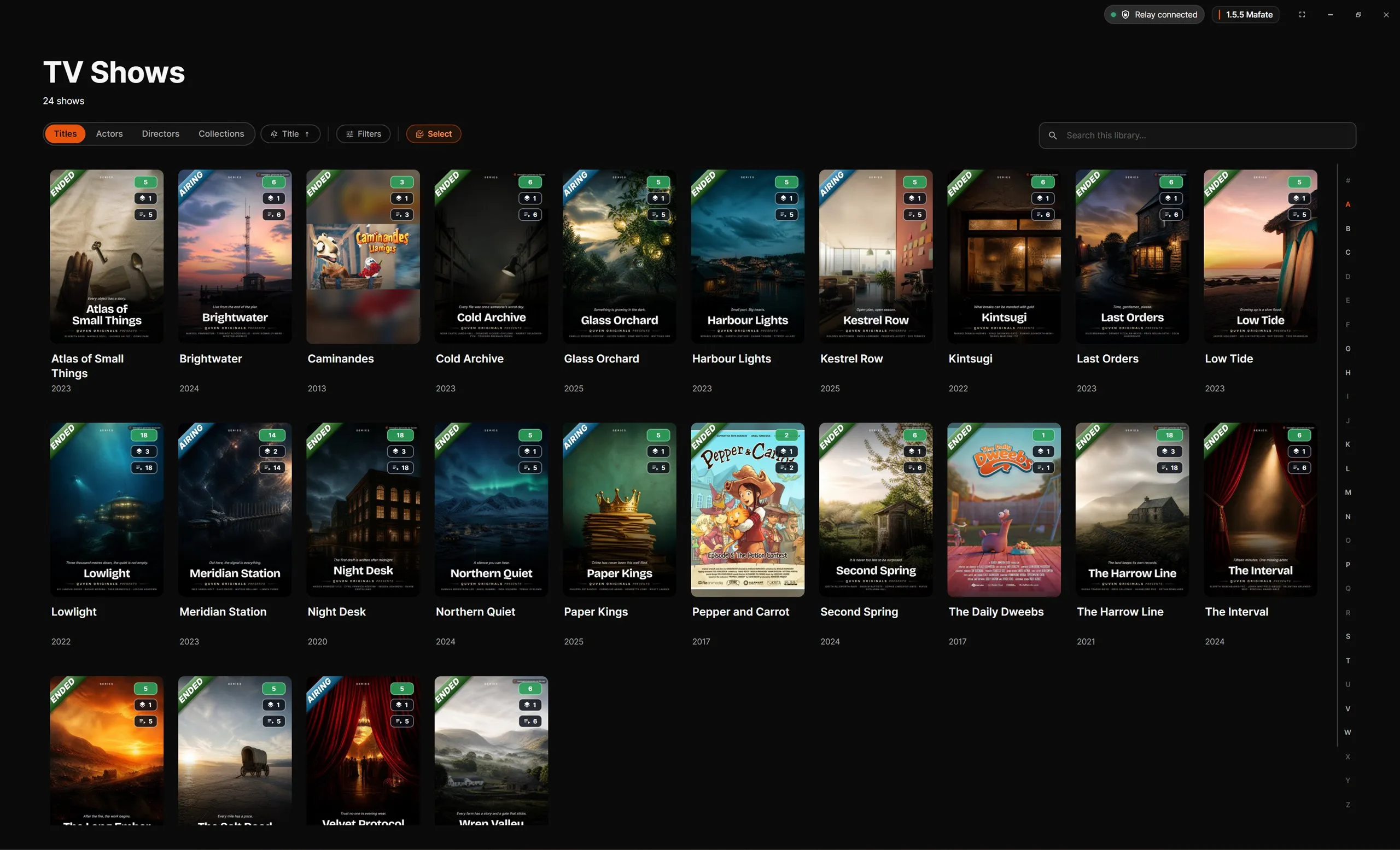Screen dimensions: 1400x850
Task: Open the Kestrel Row poster
Action: click(876, 257)
